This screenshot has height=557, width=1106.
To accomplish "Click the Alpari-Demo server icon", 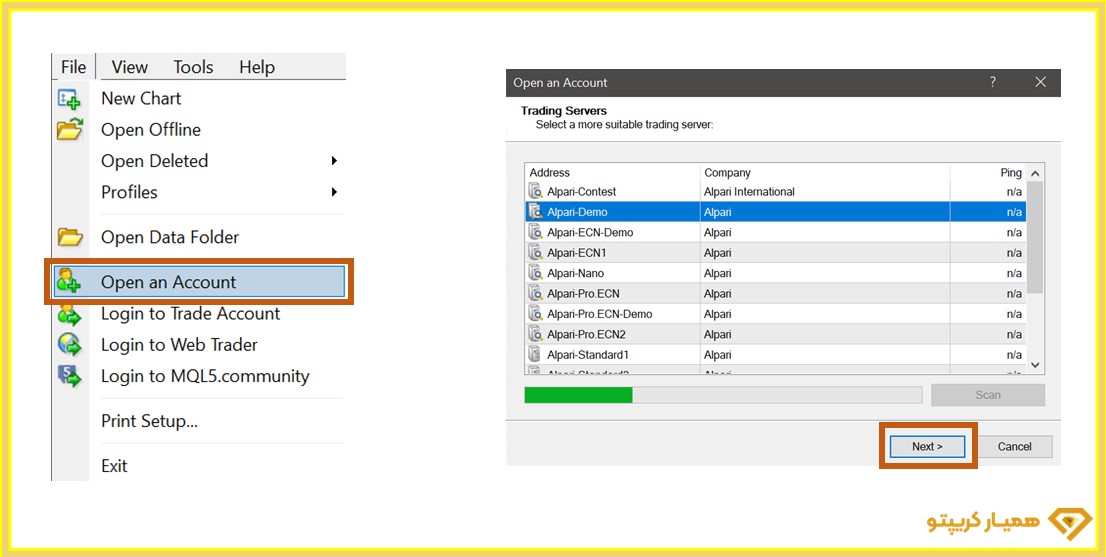I will pos(535,212).
